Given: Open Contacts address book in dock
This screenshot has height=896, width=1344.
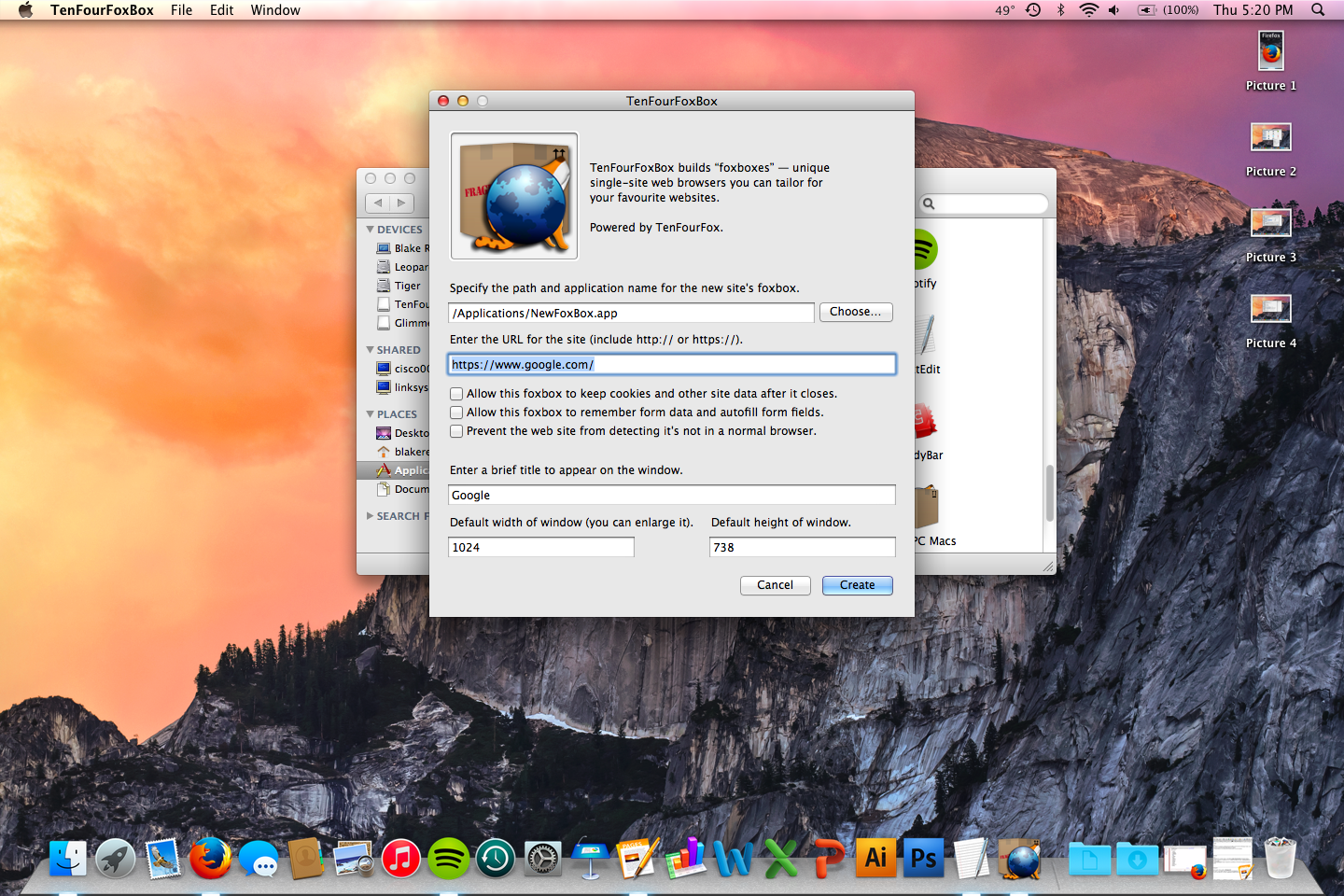Looking at the screenshot, I should [305, 858].
